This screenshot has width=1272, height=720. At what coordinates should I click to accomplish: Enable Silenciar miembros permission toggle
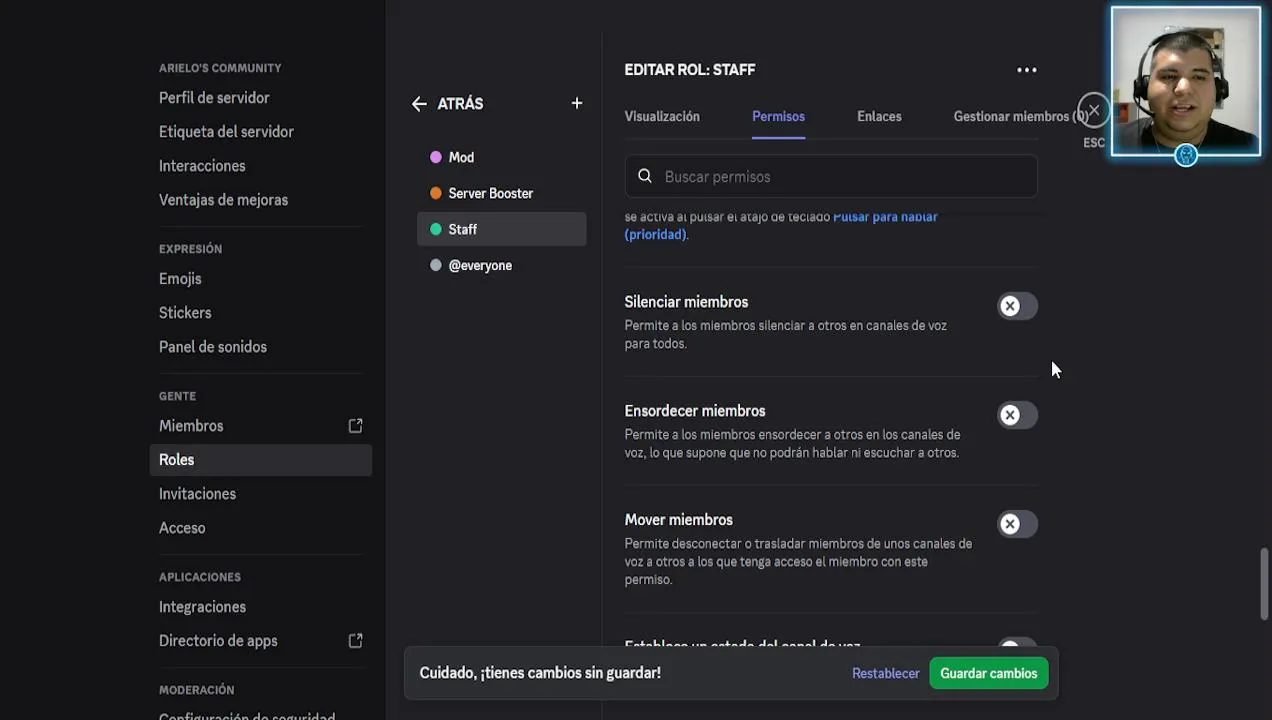tap(1017, 307)
